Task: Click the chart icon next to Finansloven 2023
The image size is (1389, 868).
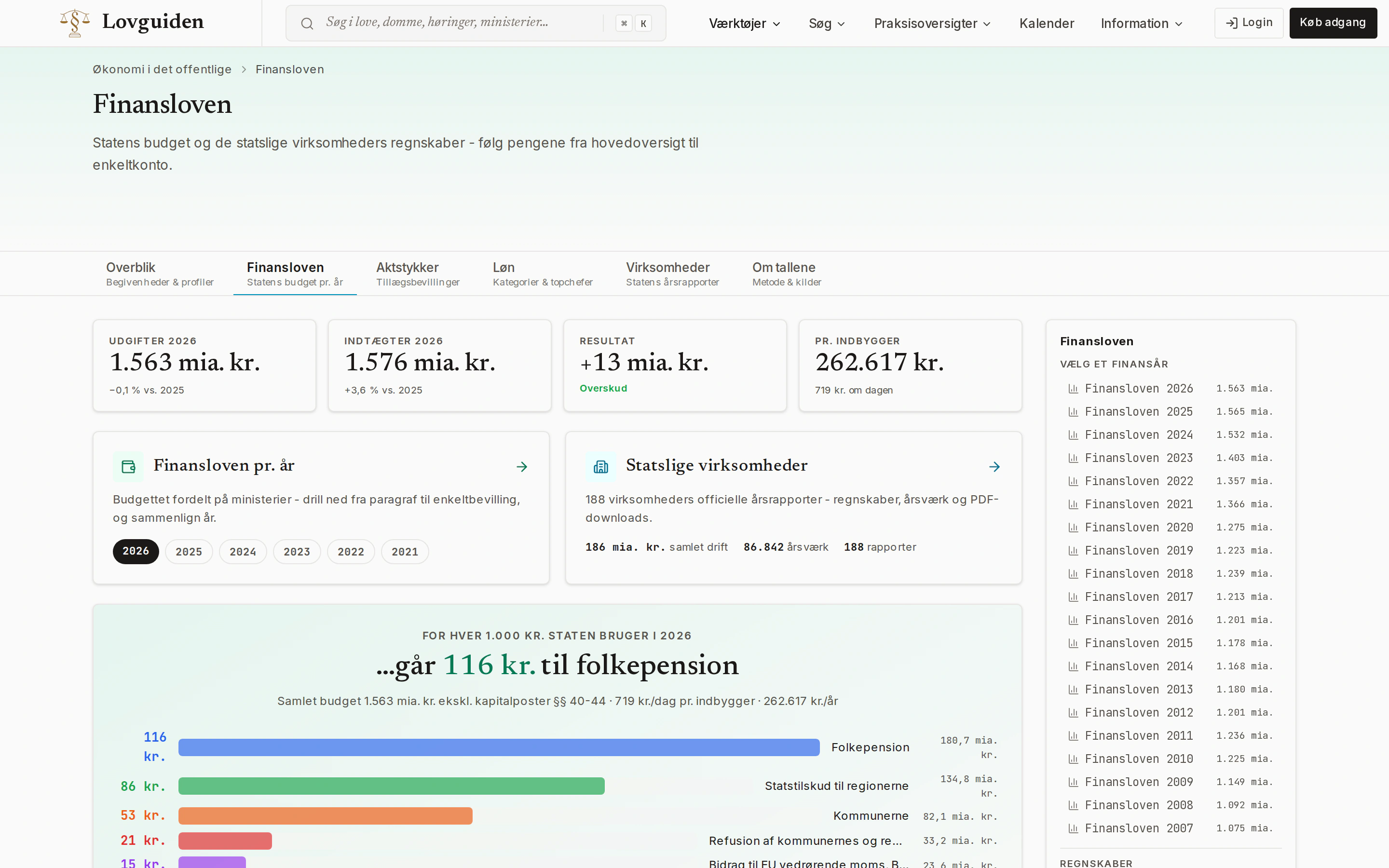Action: [1073, 458]
